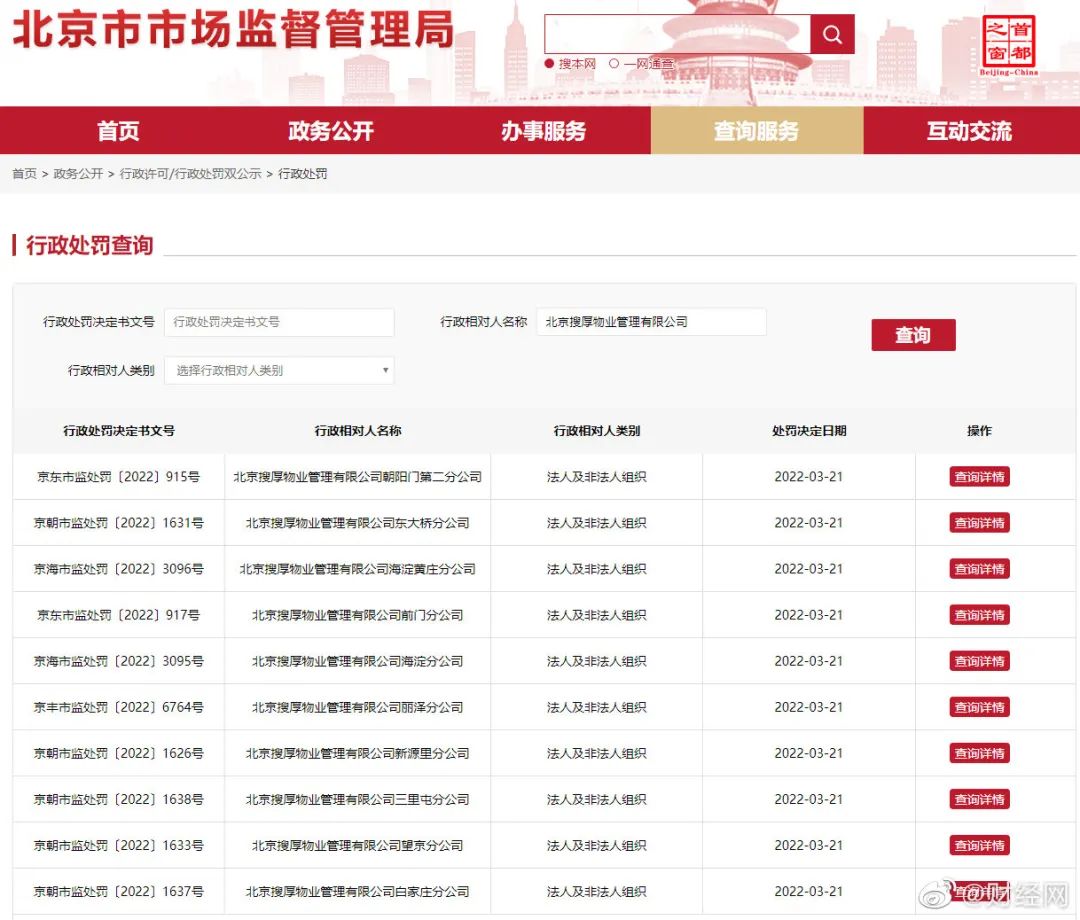1080x920 pixels.
Task: Click the 行政相对人名称 input field
Action: pos(651,321)
